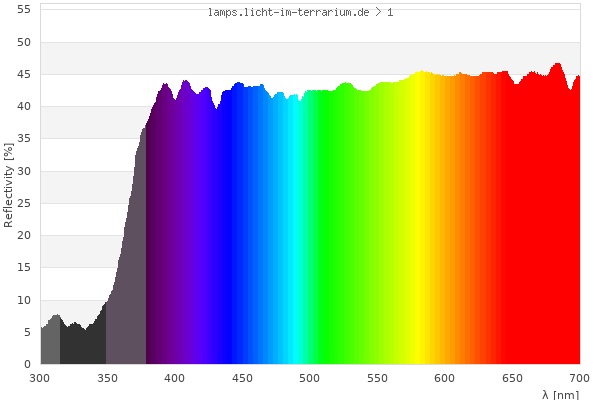Click the 300 tick on wavelength axis
This screenshot has height=400, width=600.
pos(40,378)
